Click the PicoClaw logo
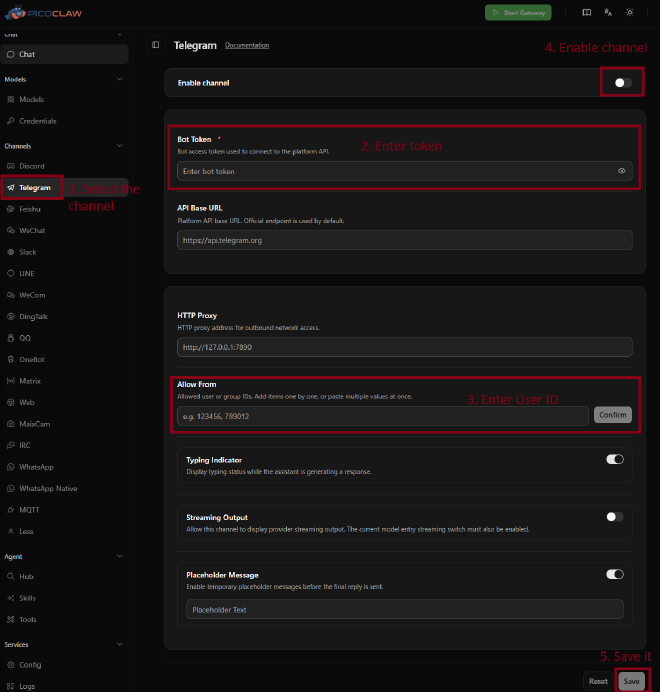The image size is (660, 692). click(43, 13)
